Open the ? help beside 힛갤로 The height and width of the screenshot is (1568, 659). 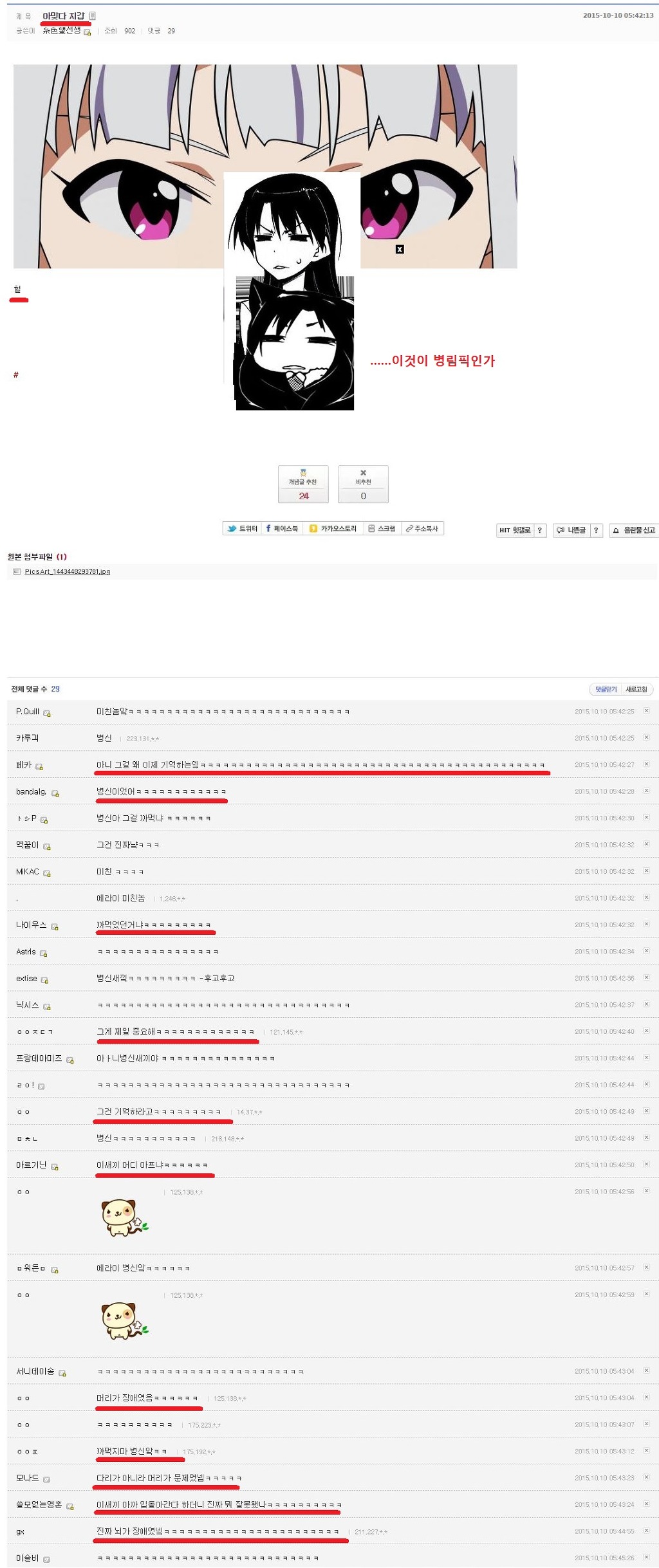point(540,530)
